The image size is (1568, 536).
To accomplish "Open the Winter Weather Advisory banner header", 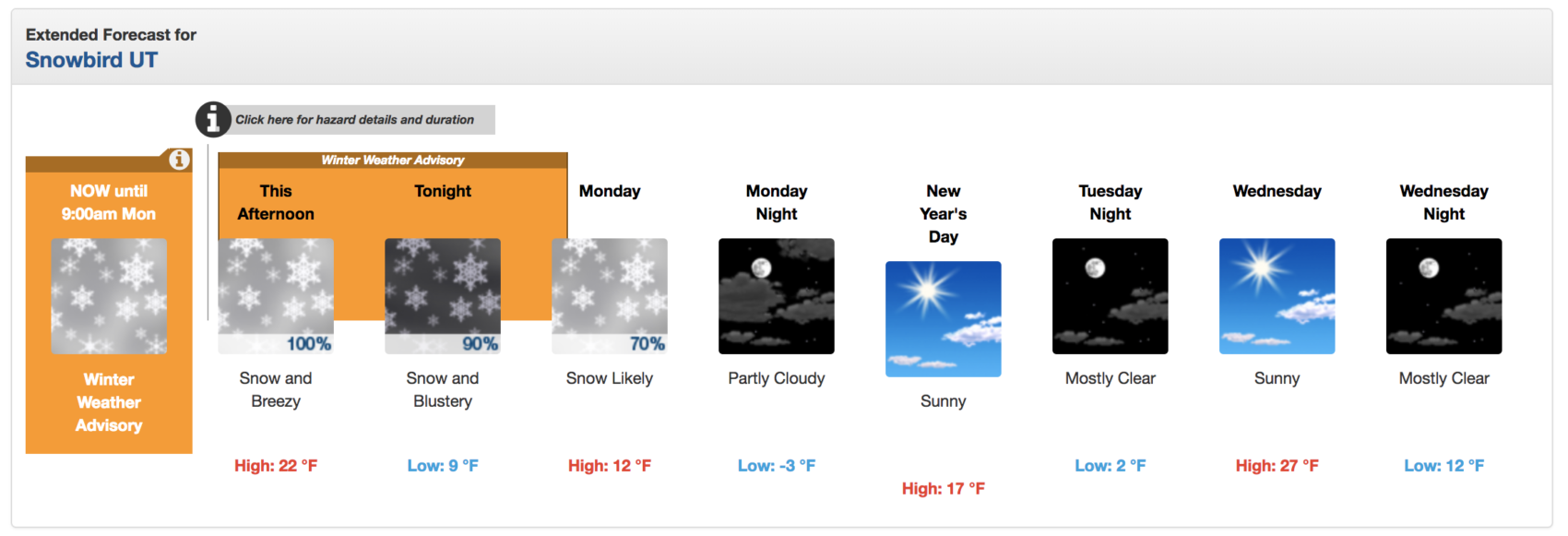I will [x=393, y=160].
